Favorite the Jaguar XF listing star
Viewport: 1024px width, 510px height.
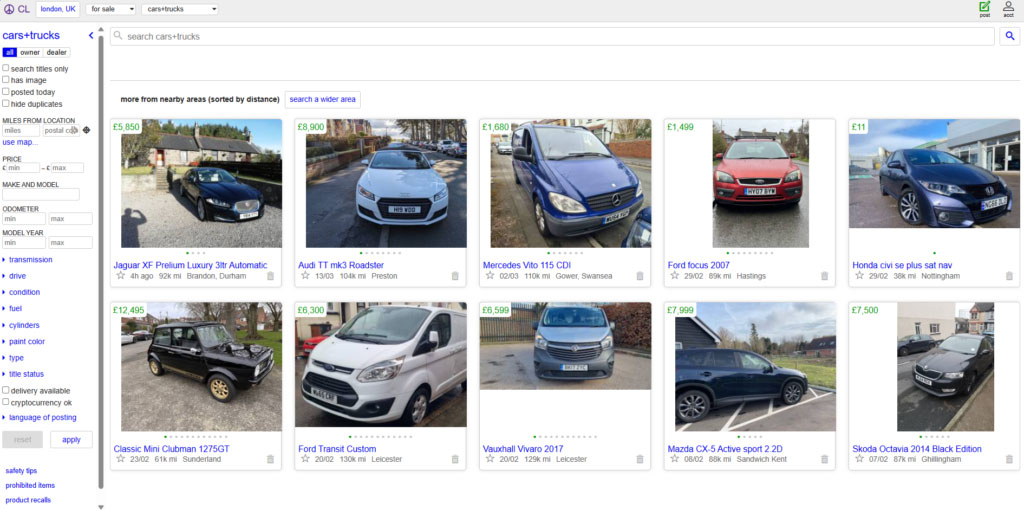120,276
